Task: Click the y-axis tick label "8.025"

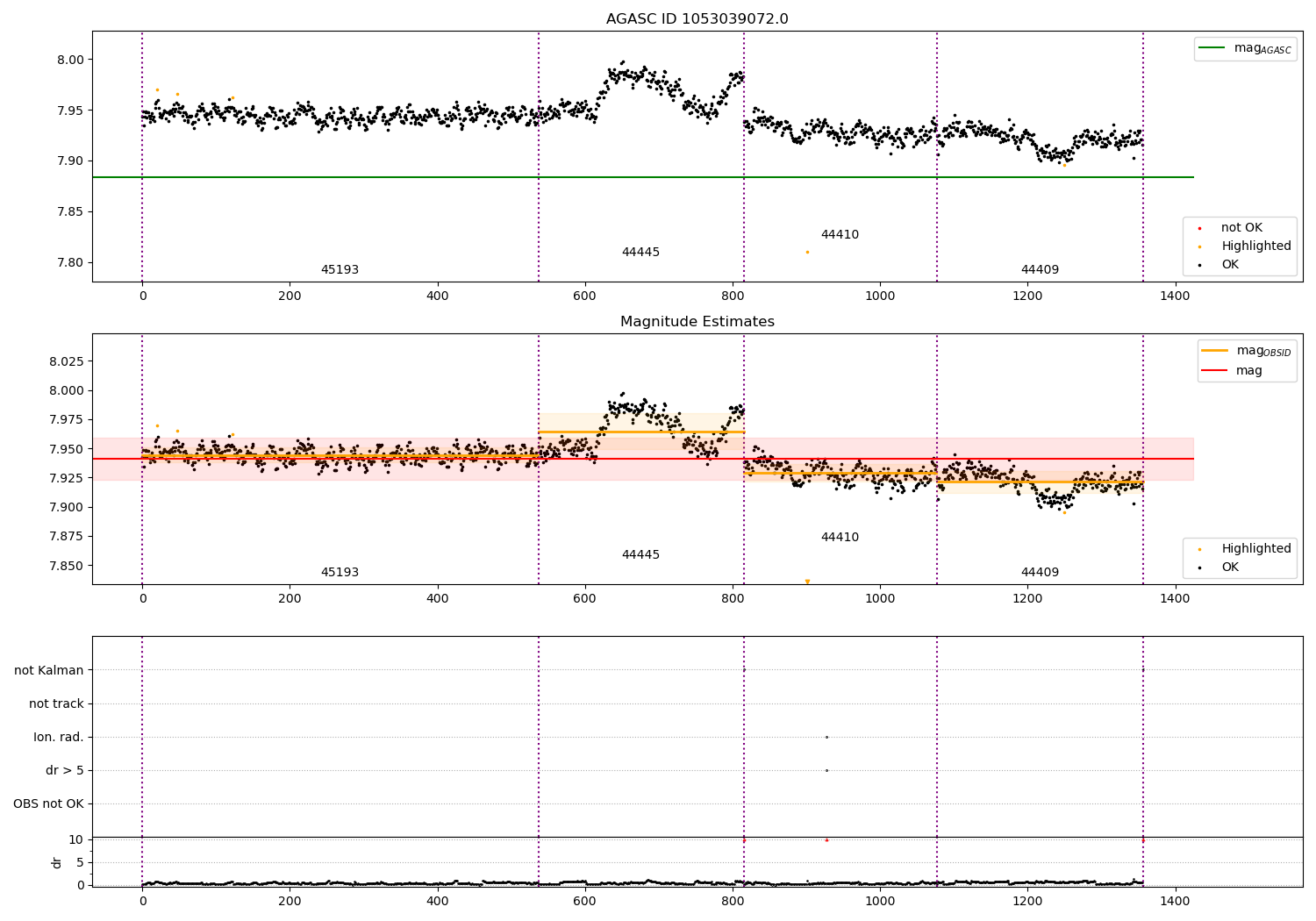Action: coord(67,362)
